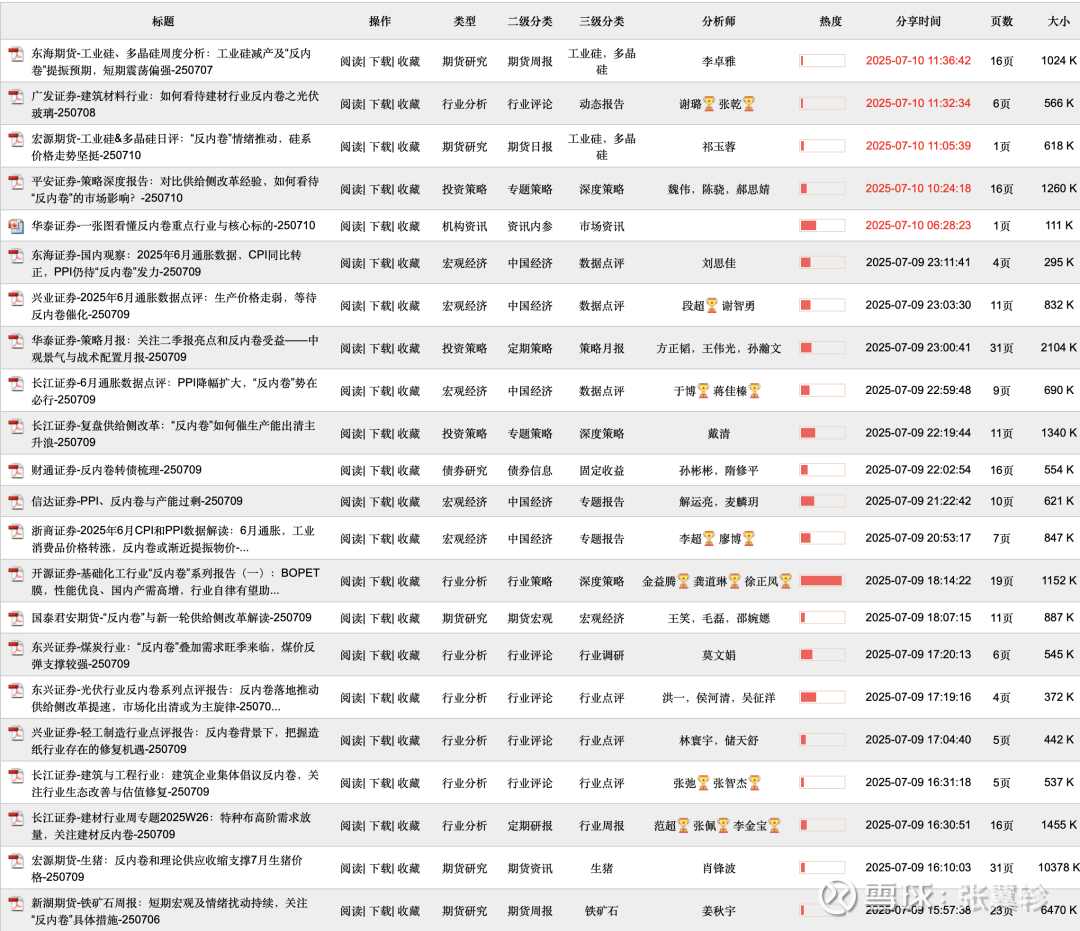The image size is (1080, 931).
Task: Click trophy icon next to analyst 金益腾
Action: (683, 581)
